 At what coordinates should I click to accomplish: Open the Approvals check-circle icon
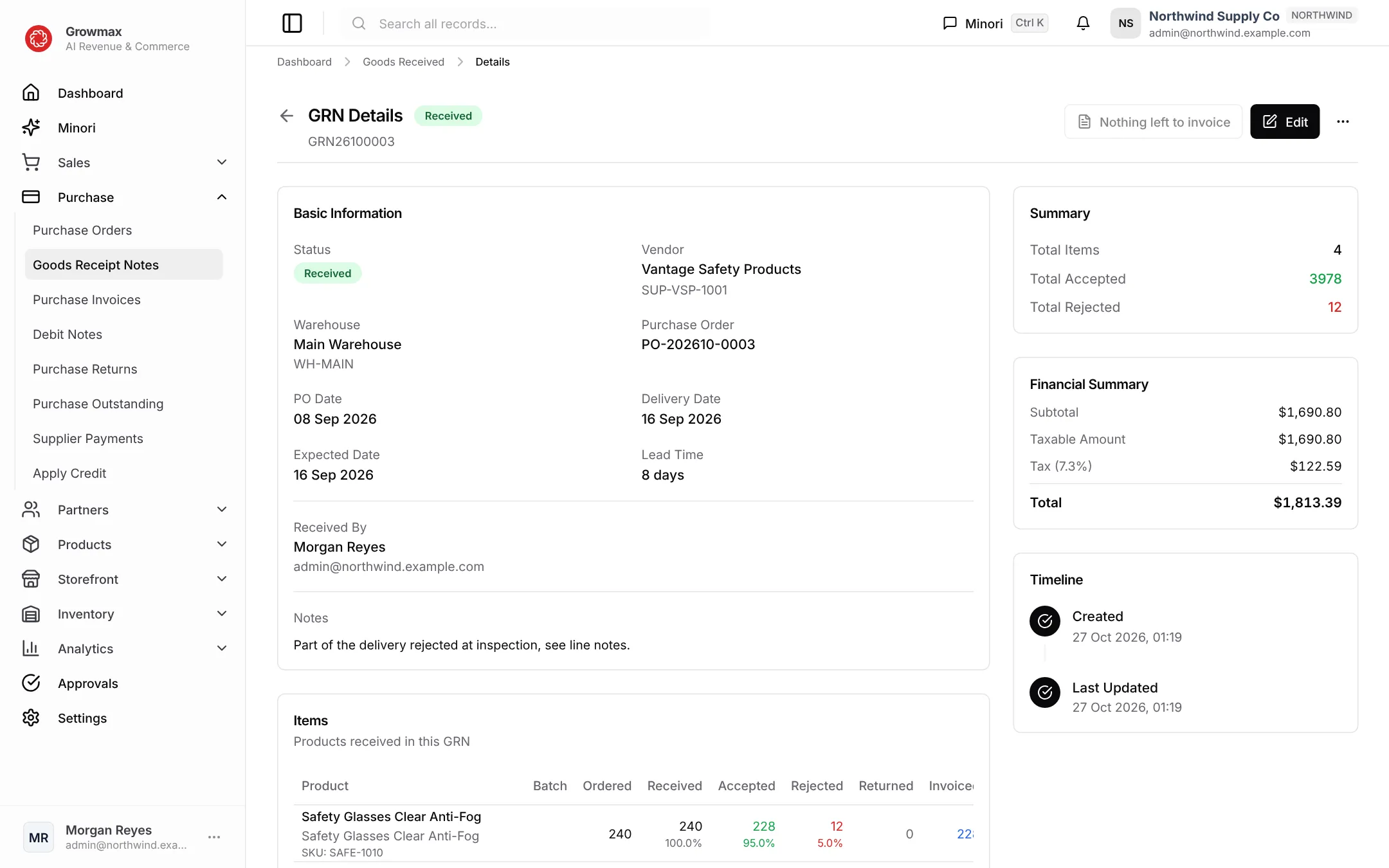(x=31, y=683)
